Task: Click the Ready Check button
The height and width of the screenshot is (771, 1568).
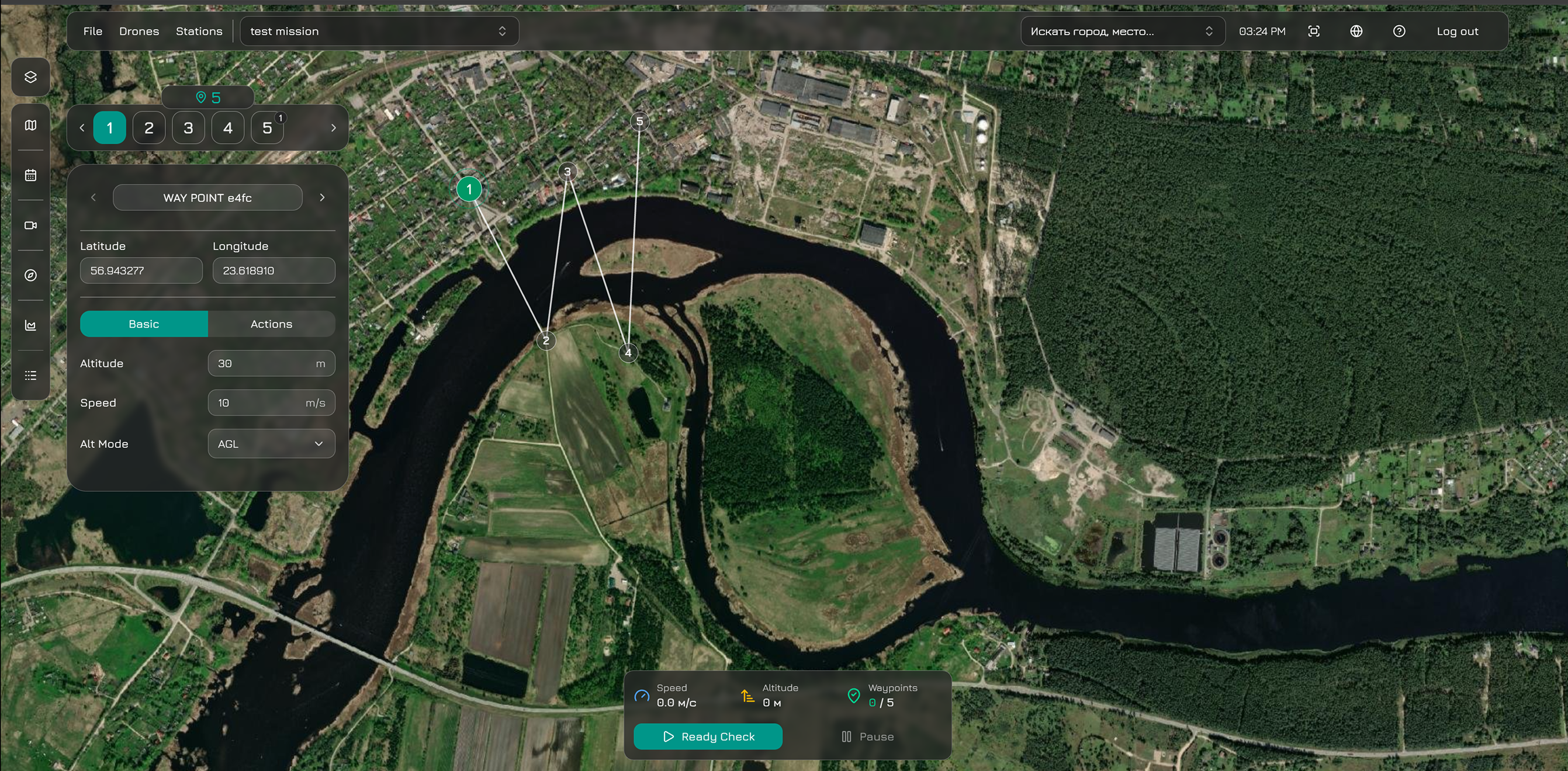Action: [x=708, y=737]
